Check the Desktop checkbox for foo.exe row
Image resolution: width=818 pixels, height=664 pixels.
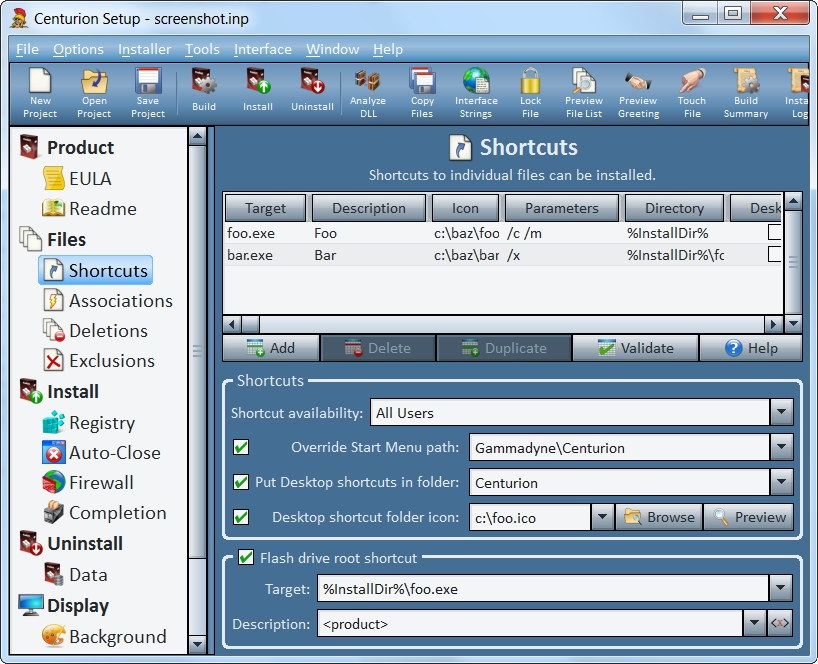775,232
